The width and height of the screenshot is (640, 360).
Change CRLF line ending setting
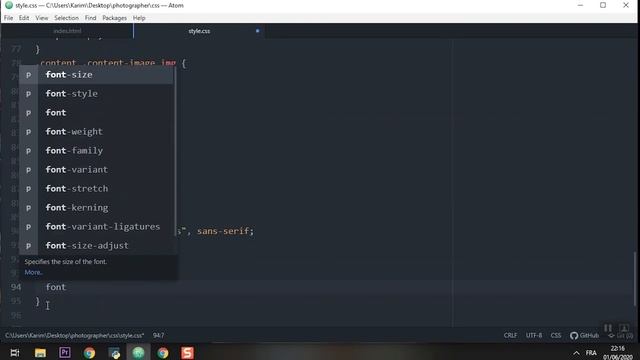(510, 336)
